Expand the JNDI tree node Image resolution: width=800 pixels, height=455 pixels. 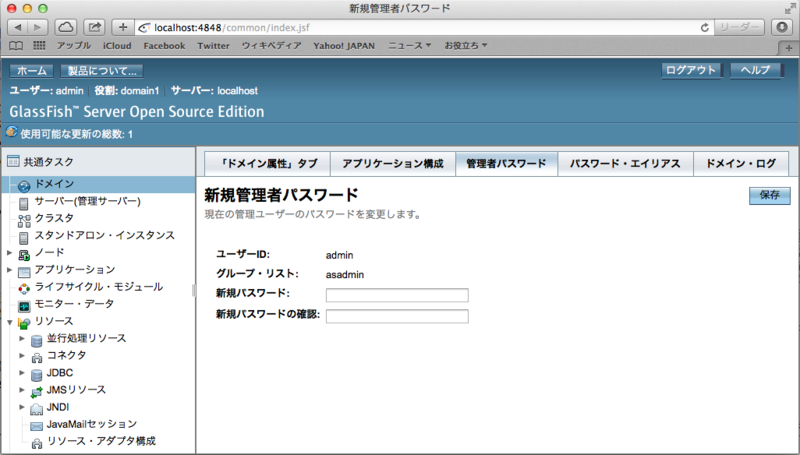[22, 407]
